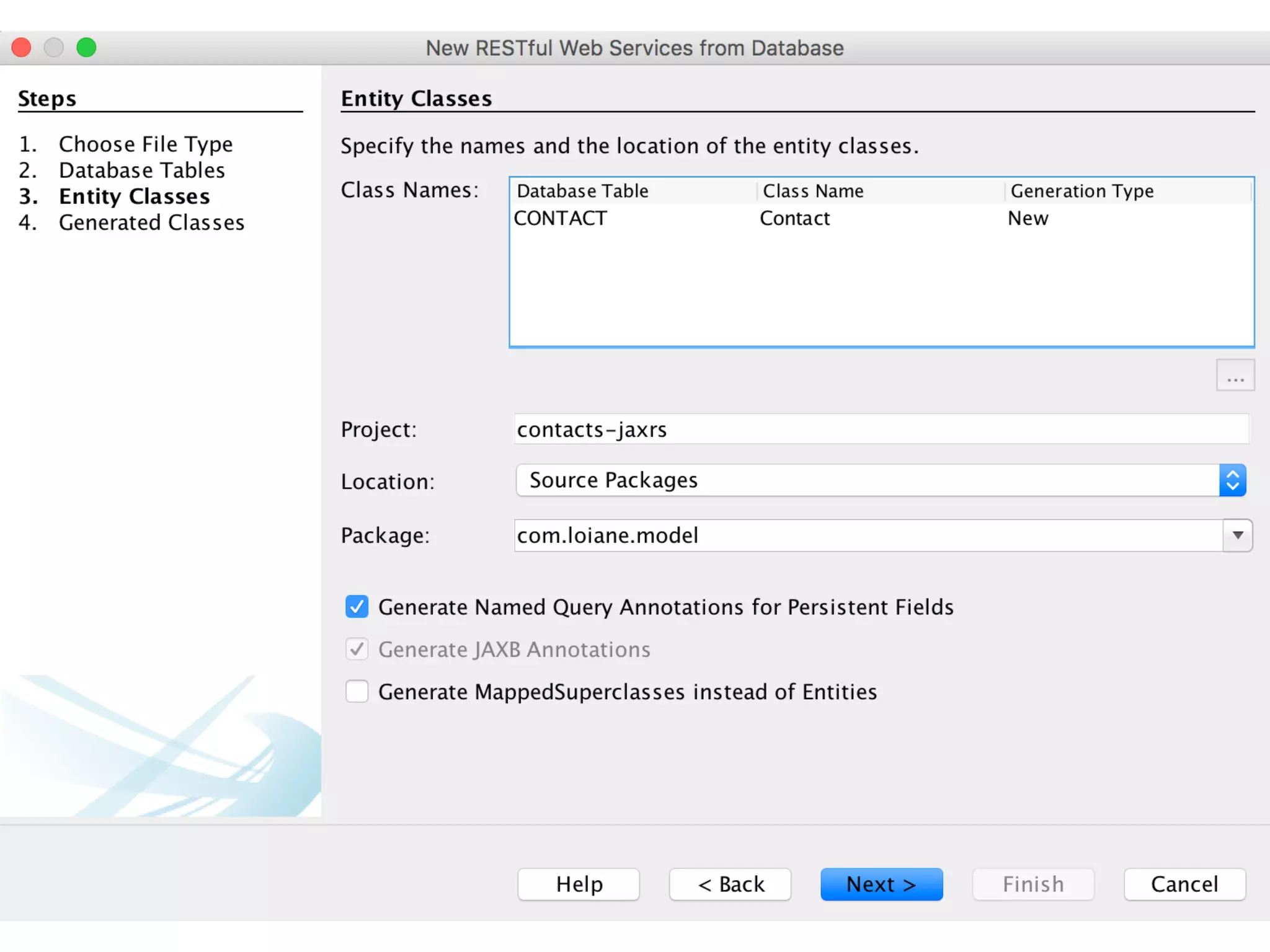Click the red close window button
Image resolution: width=1270 pixels, height=952 pixels.
(22, 48)
